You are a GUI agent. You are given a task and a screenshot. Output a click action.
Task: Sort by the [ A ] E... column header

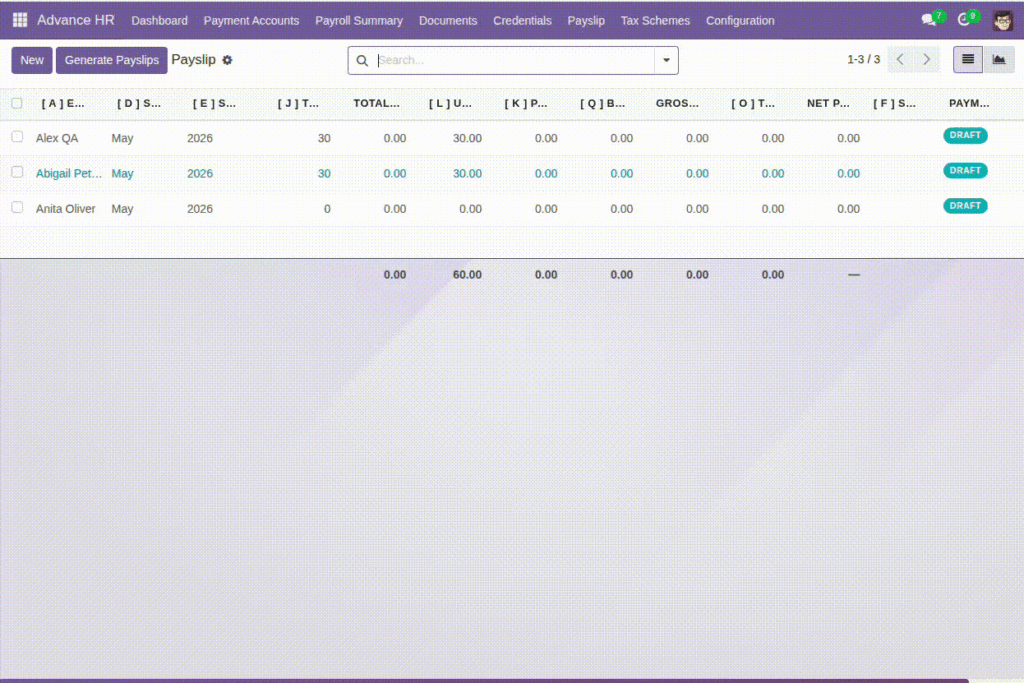tap(63, 103)
